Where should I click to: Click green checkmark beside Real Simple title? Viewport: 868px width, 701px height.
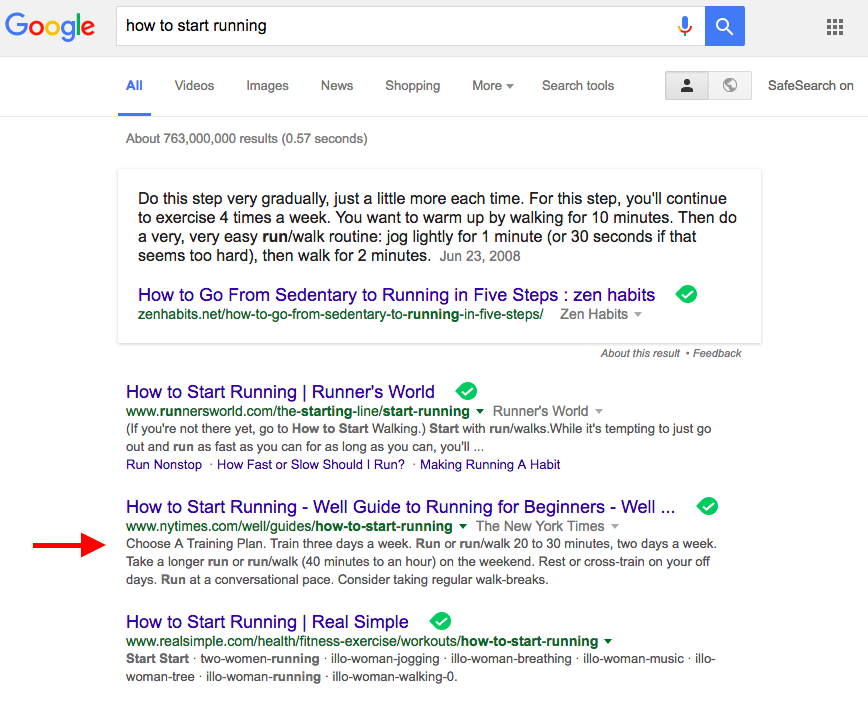point(441,621)
